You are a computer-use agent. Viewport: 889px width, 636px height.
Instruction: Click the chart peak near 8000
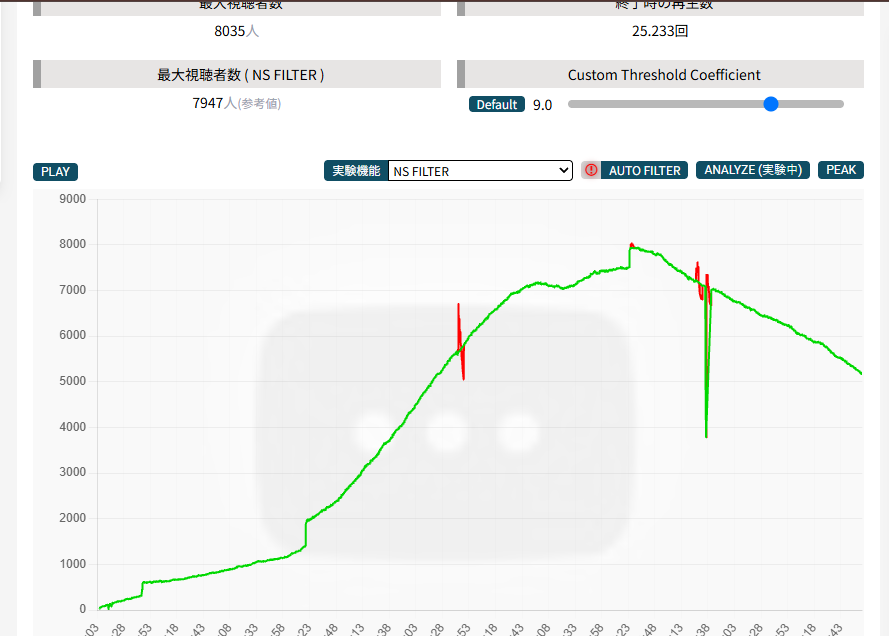[632, 245]
